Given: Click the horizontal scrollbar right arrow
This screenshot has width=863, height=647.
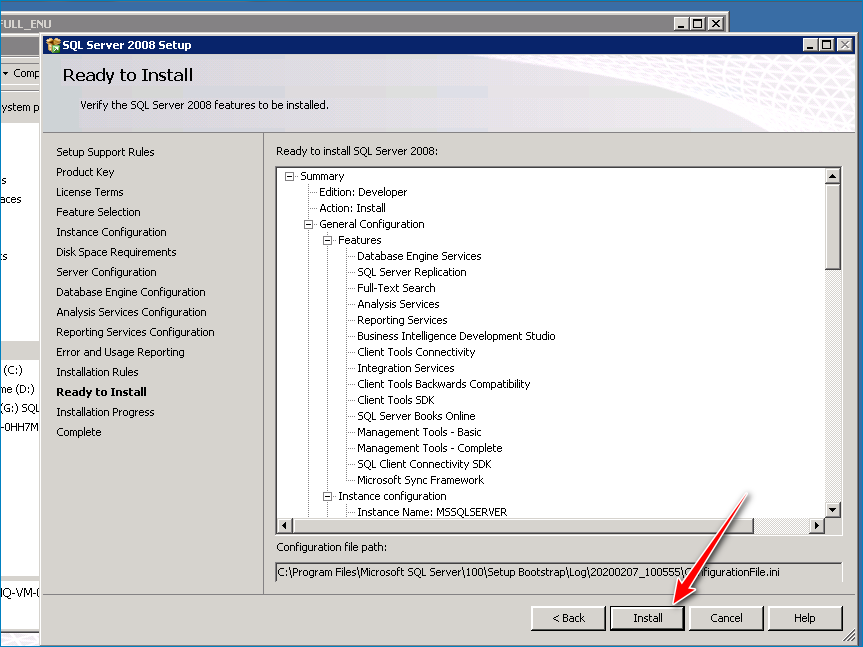Looking at the screenshot, I should (x=817, y=525).
